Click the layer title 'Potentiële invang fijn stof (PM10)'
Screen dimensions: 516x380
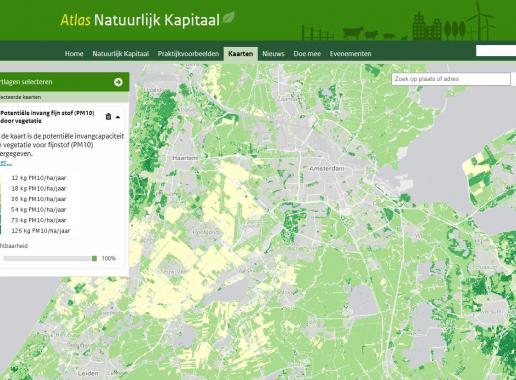pyautogui.click(x=47, y=113)
